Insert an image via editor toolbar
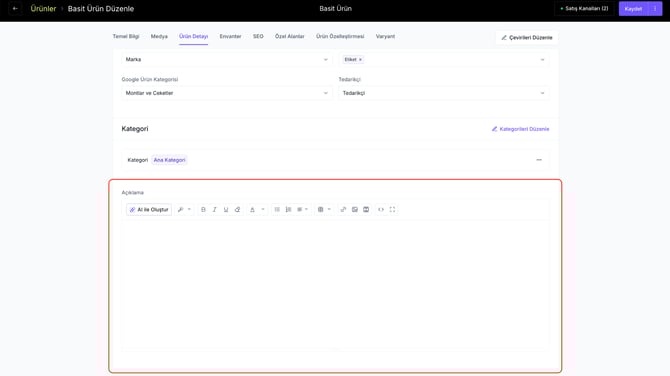 tap(355, 209)
